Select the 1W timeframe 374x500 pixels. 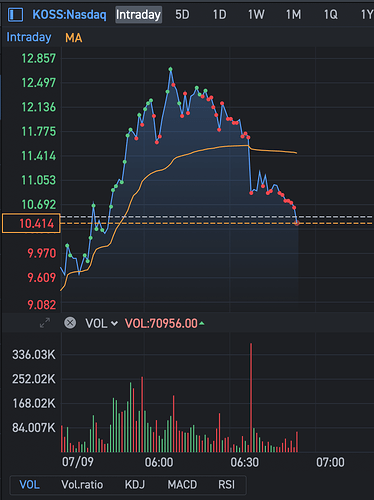pyautogui.click(x=256, y=15)
